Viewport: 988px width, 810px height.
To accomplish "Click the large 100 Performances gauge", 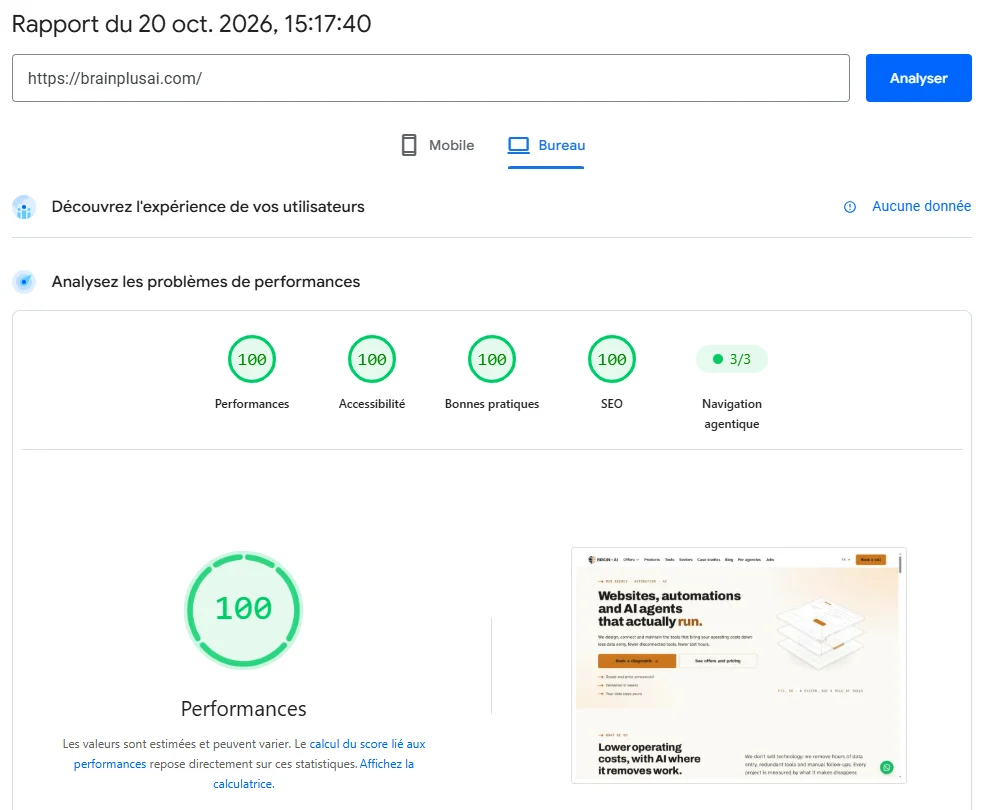I will pyautogui.click(x=243, y=609).
